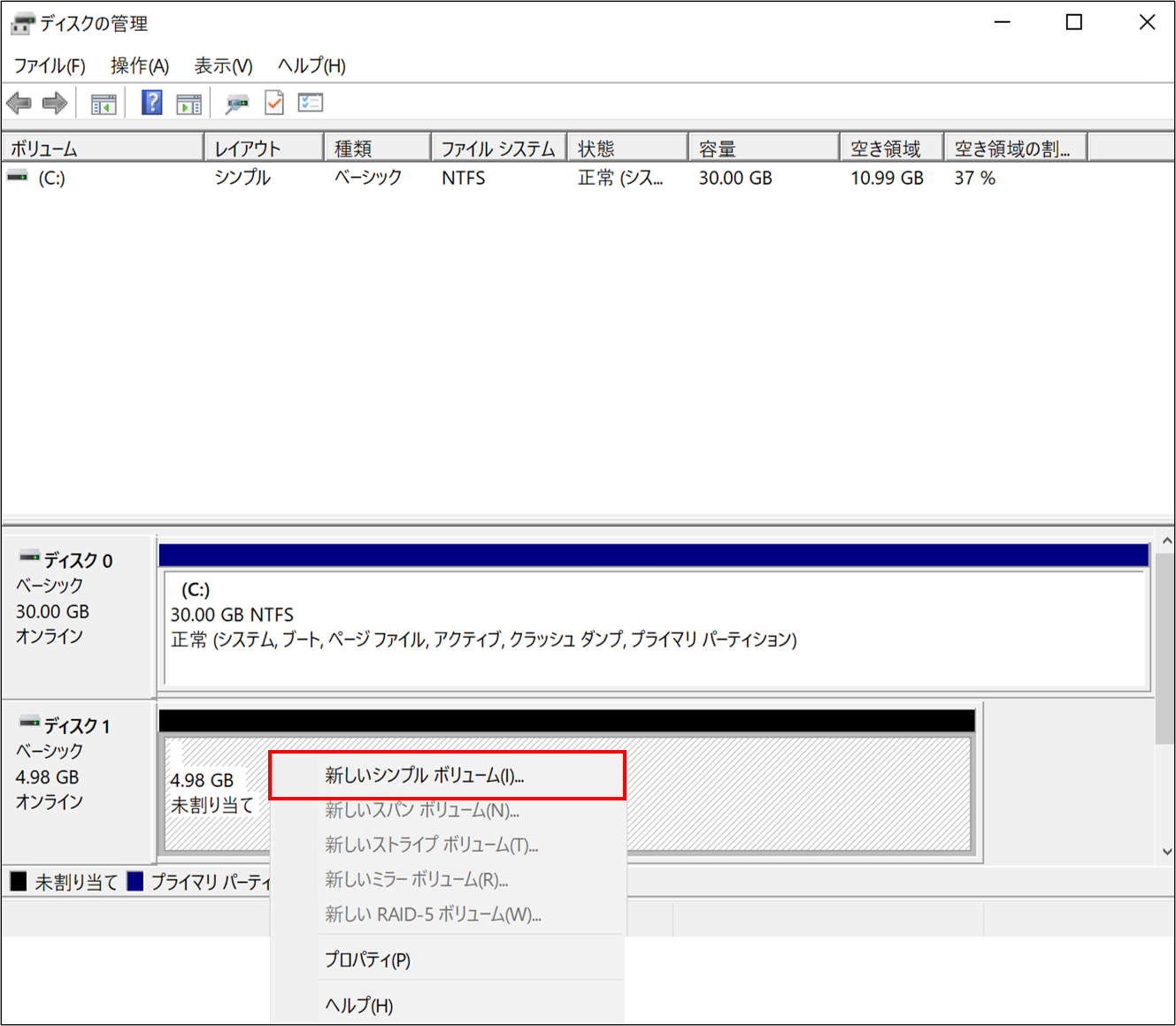This screenshot has height=1026, width=1176.
Task: Open the ファイル(F) menu
Action: point(50,66)
